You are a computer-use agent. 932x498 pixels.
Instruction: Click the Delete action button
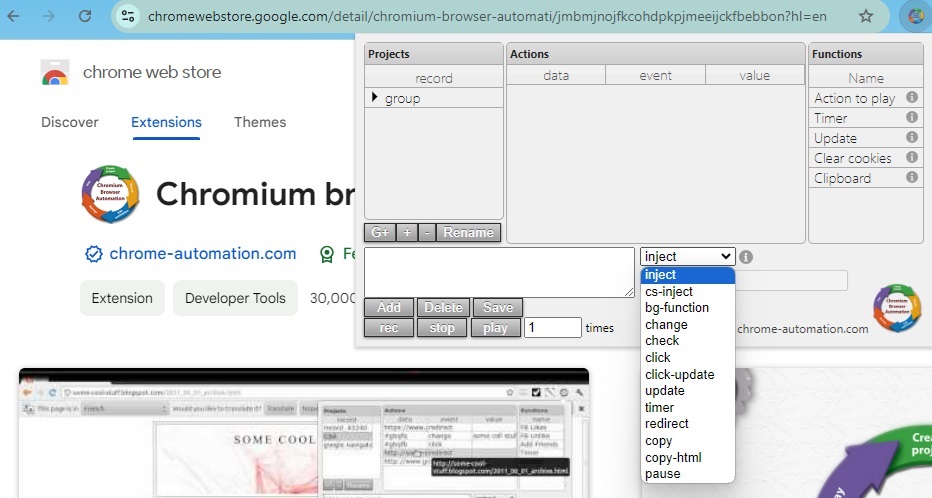(x=443, y=307)
